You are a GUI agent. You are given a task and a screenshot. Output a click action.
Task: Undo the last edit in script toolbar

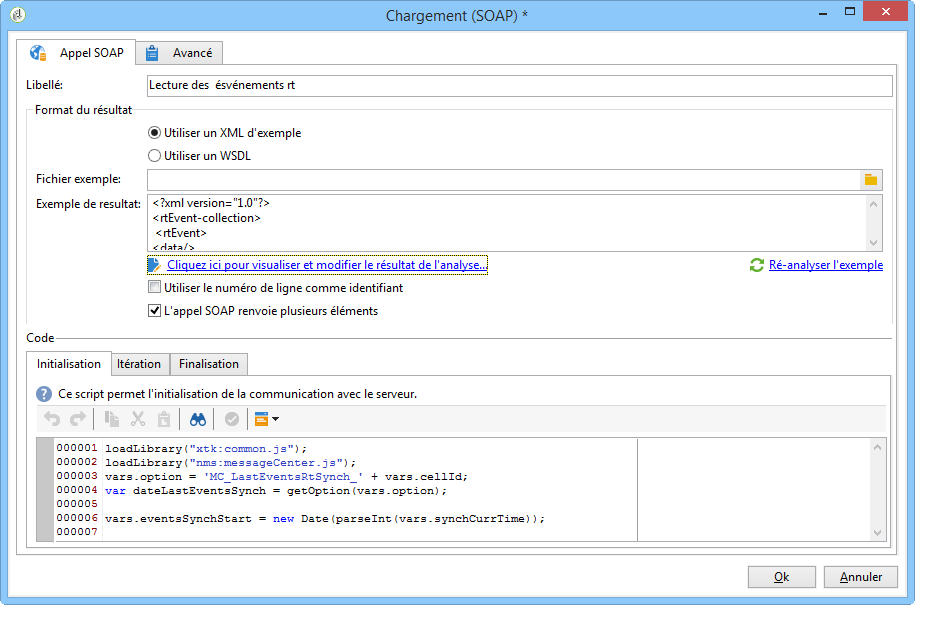tap(52, 419)
